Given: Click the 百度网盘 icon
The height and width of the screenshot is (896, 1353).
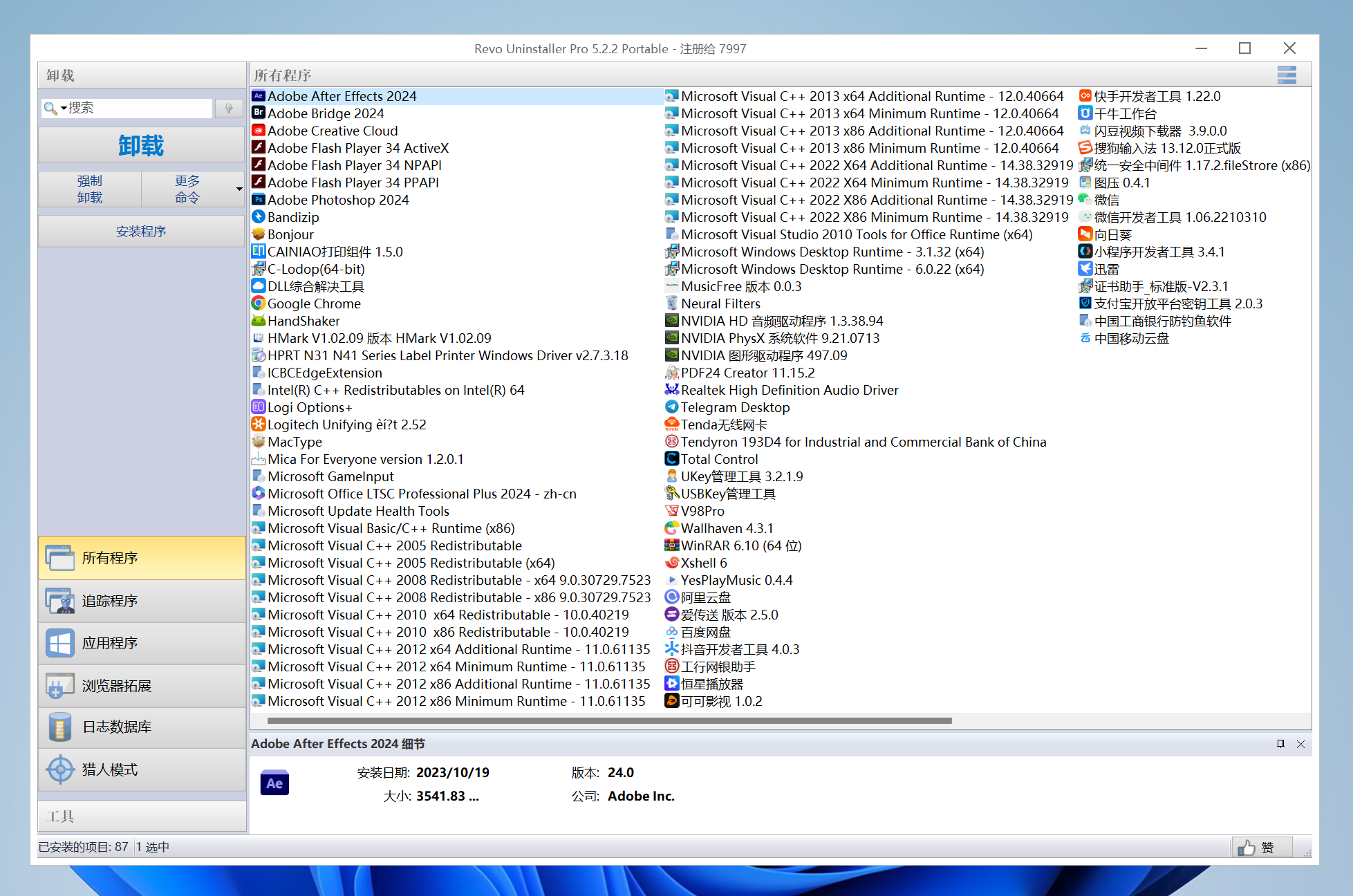Looking at the screenshot, I should point(671,632).
